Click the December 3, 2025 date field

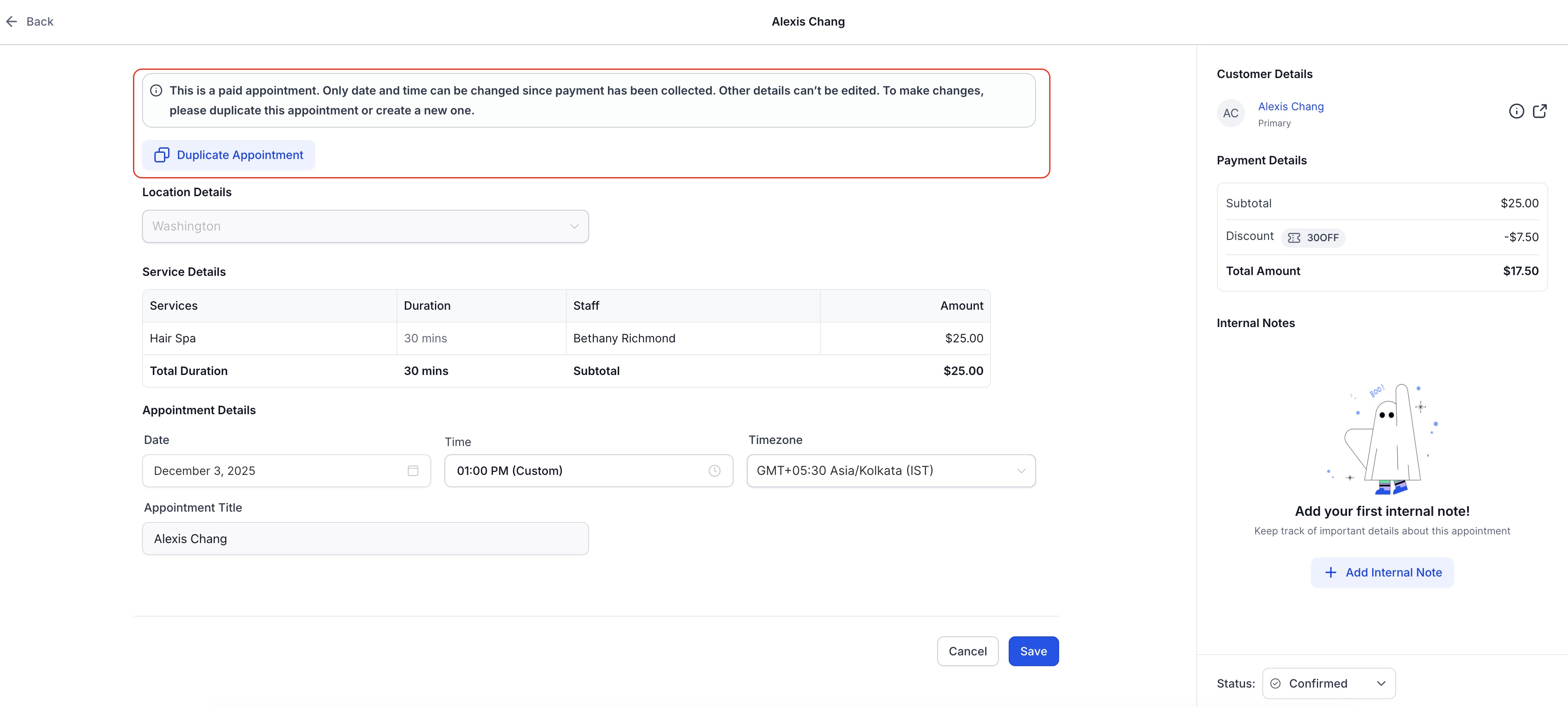274,471
